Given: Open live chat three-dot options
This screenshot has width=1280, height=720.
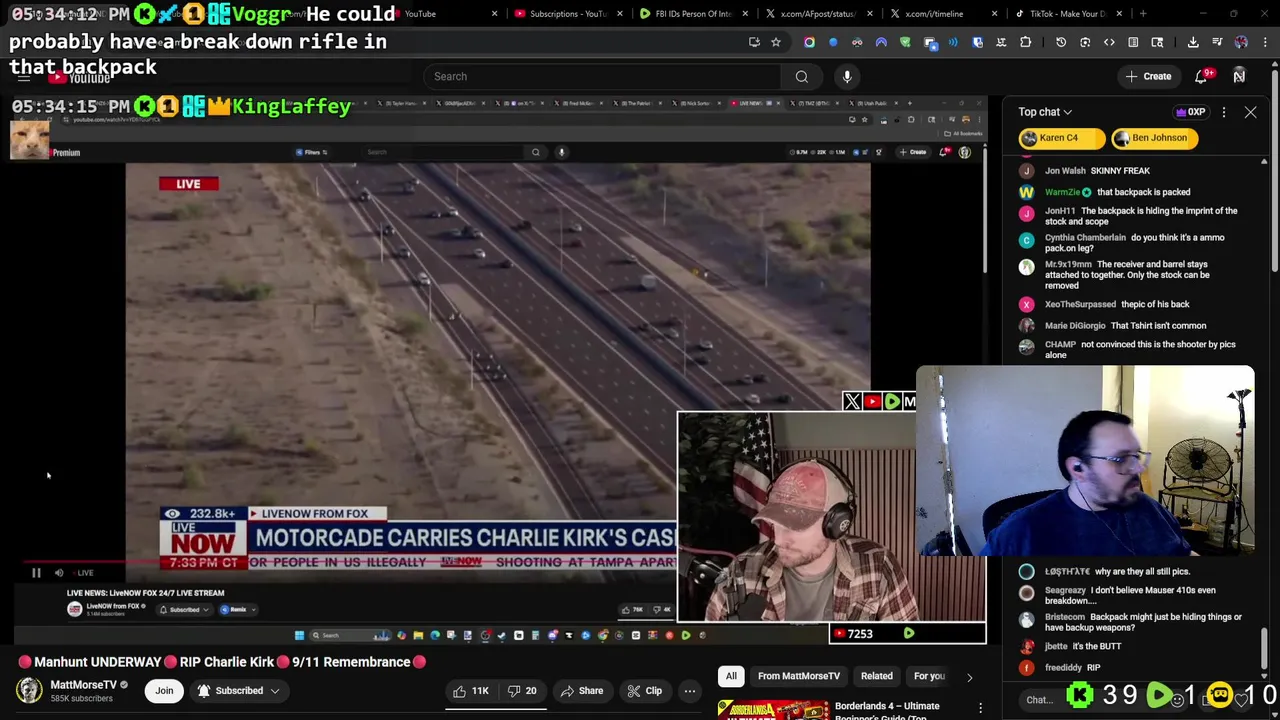Looking at the screenshot, I should [1224, 112].
